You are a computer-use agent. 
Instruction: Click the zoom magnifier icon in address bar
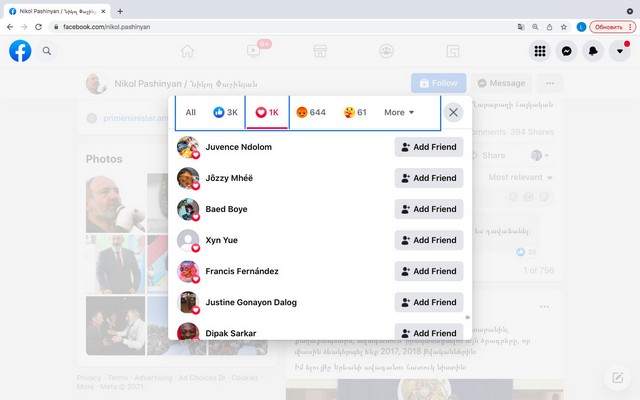[x=535, y=27]
